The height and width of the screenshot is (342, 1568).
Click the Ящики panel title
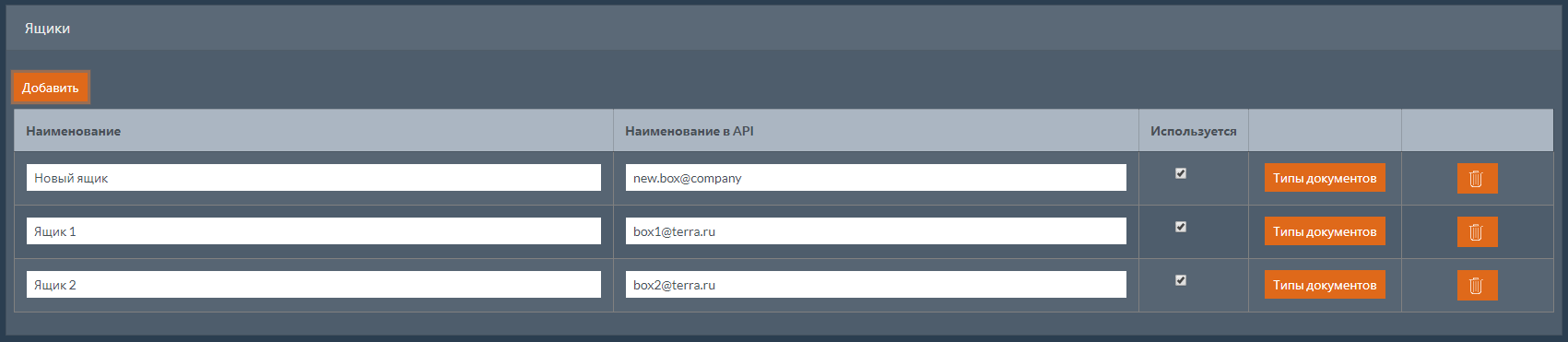click(47, 29)
